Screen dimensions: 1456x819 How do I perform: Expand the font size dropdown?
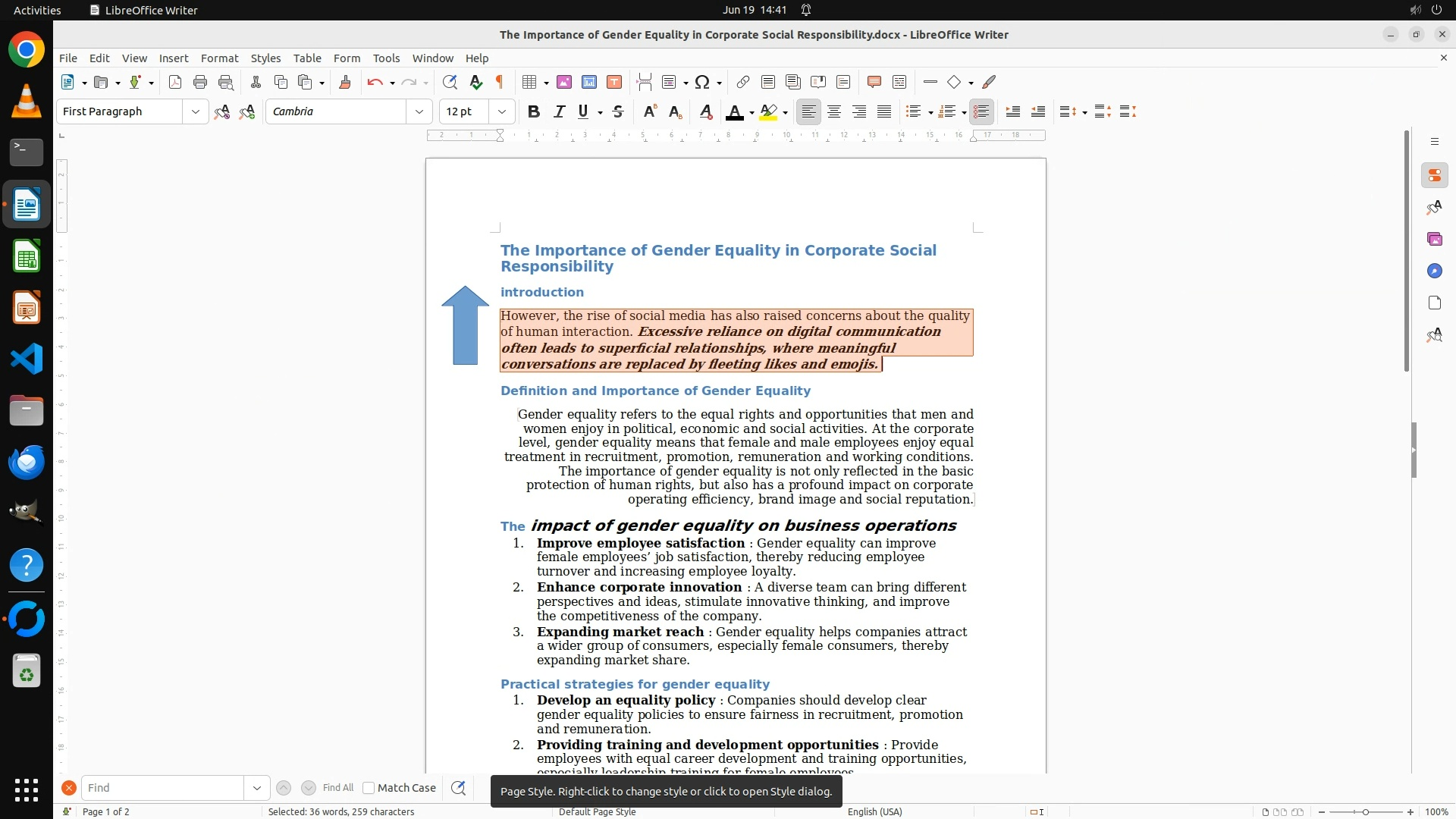click(501, 111)
